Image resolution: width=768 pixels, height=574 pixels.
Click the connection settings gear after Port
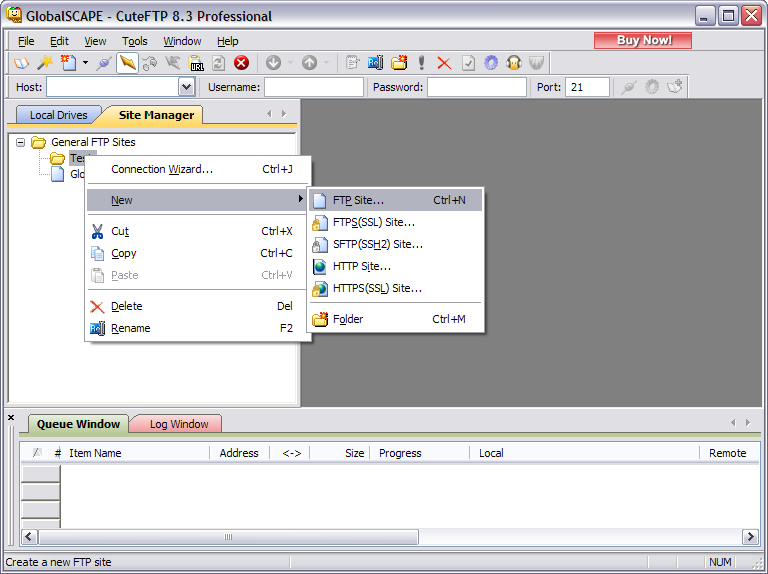tap(652, 87)
